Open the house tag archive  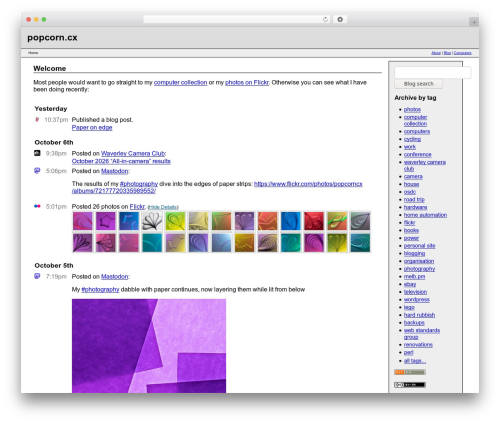pyautogui.click(x=411, y=184)
